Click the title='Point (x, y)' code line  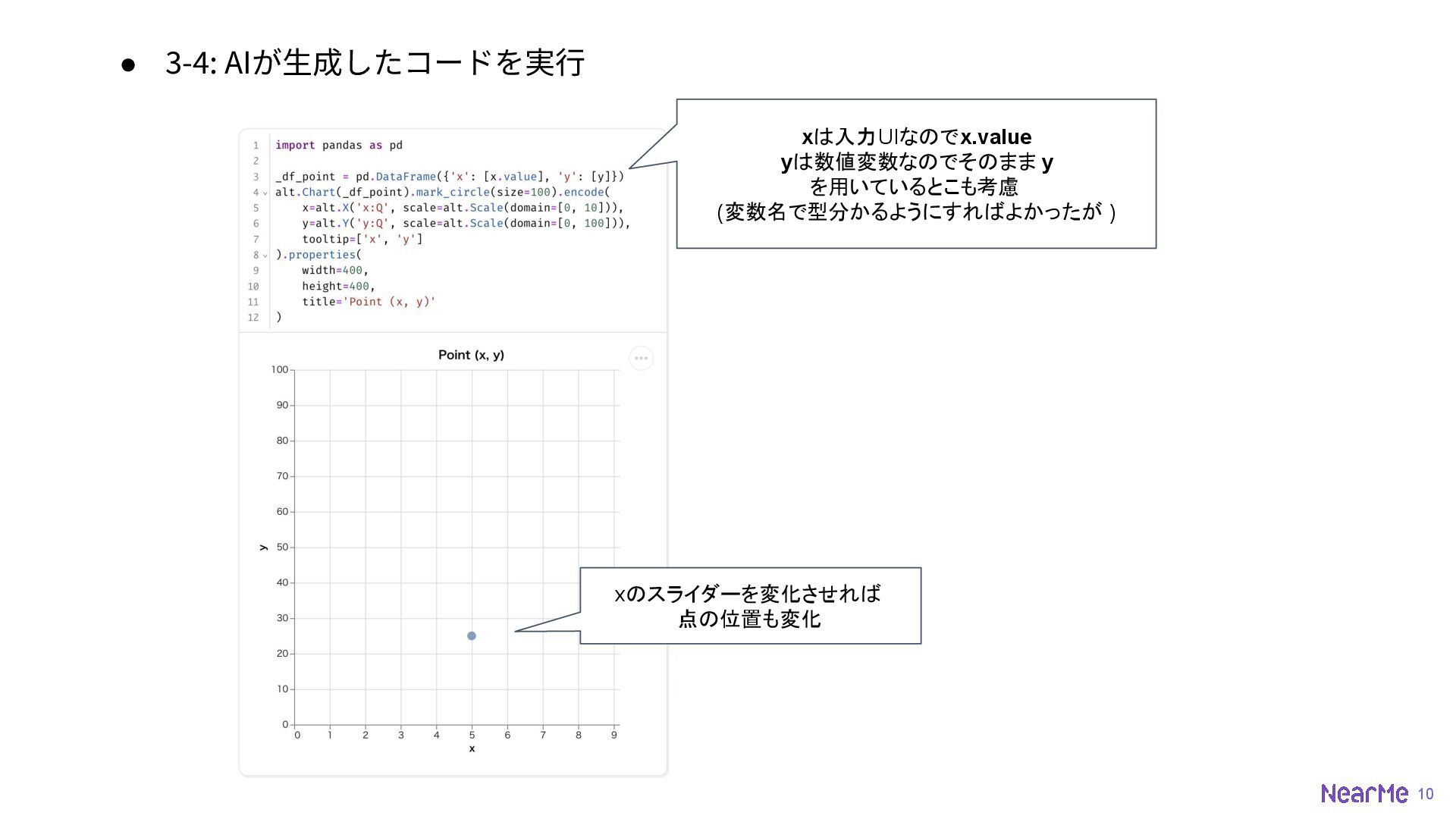coord(369,302)
